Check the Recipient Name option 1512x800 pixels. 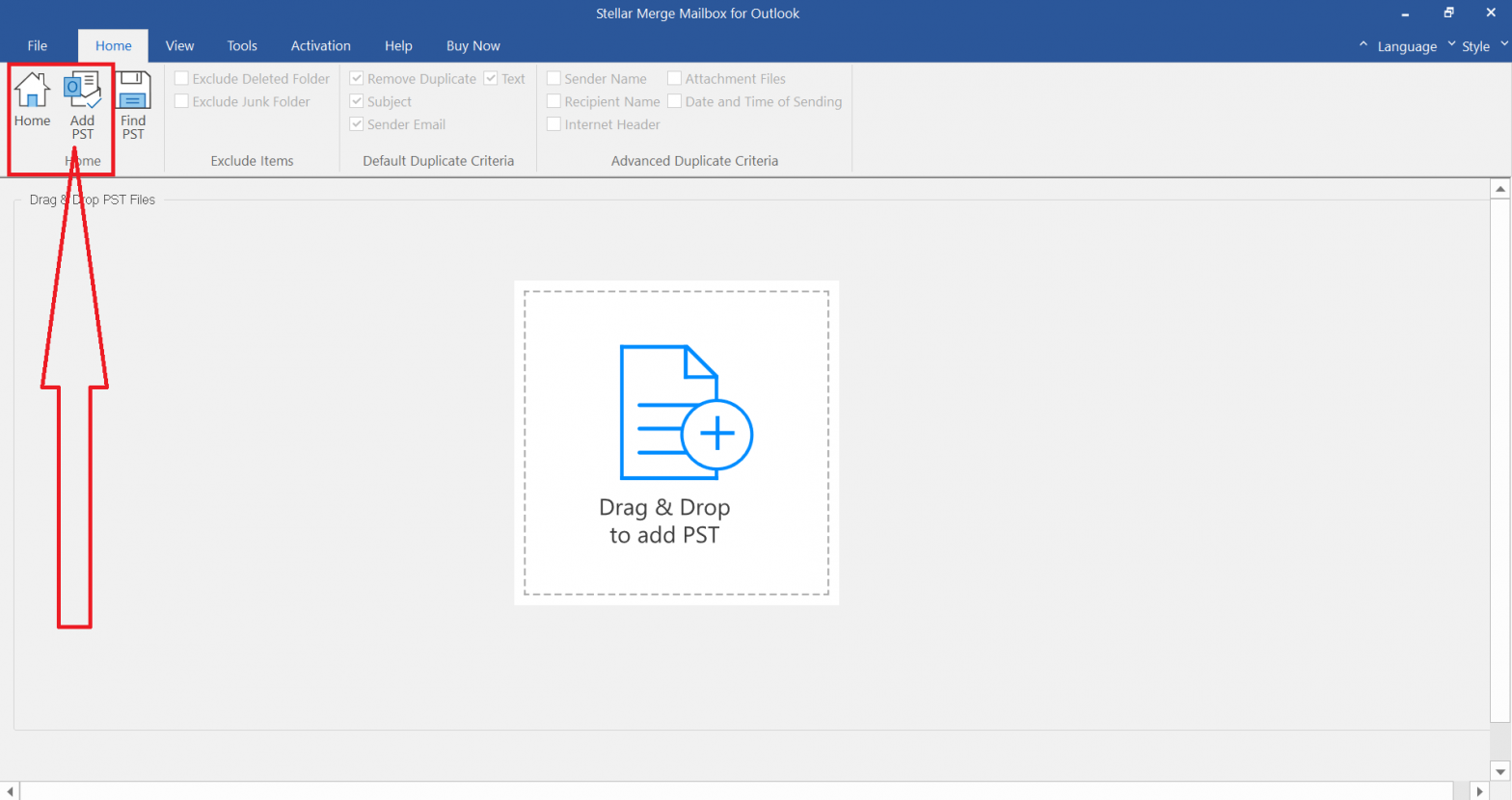pyautogui.click(x=553, y=101)
